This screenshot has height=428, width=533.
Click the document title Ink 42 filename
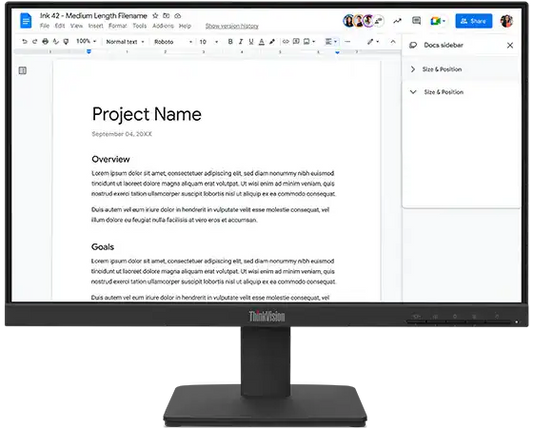pos(93,16)
